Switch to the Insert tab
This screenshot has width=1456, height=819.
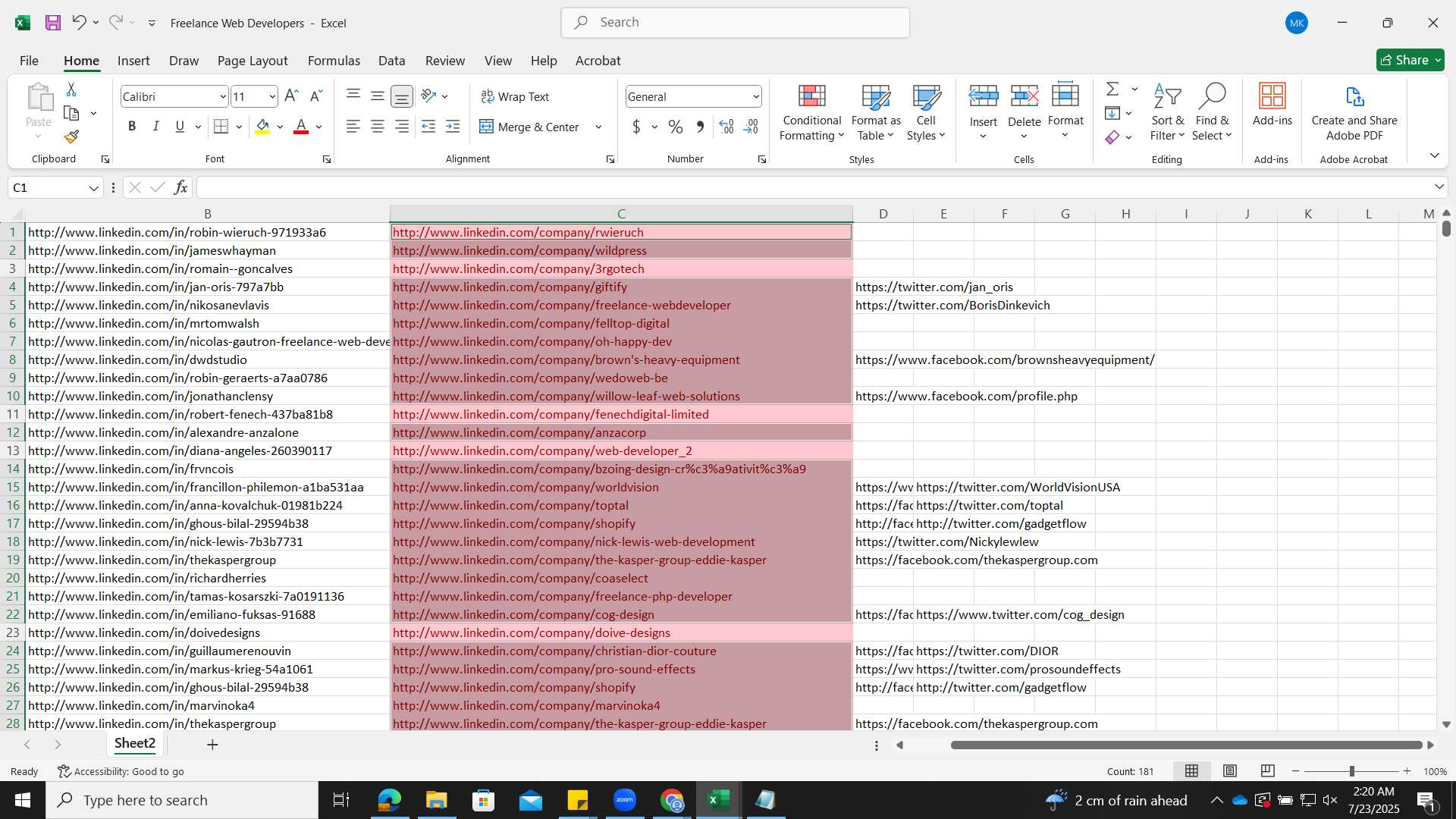click(x=133, y=61)
